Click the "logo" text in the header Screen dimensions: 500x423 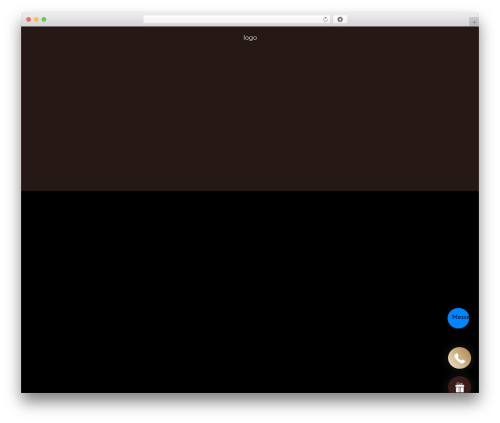pyautogui.click(x=250, y=38)
